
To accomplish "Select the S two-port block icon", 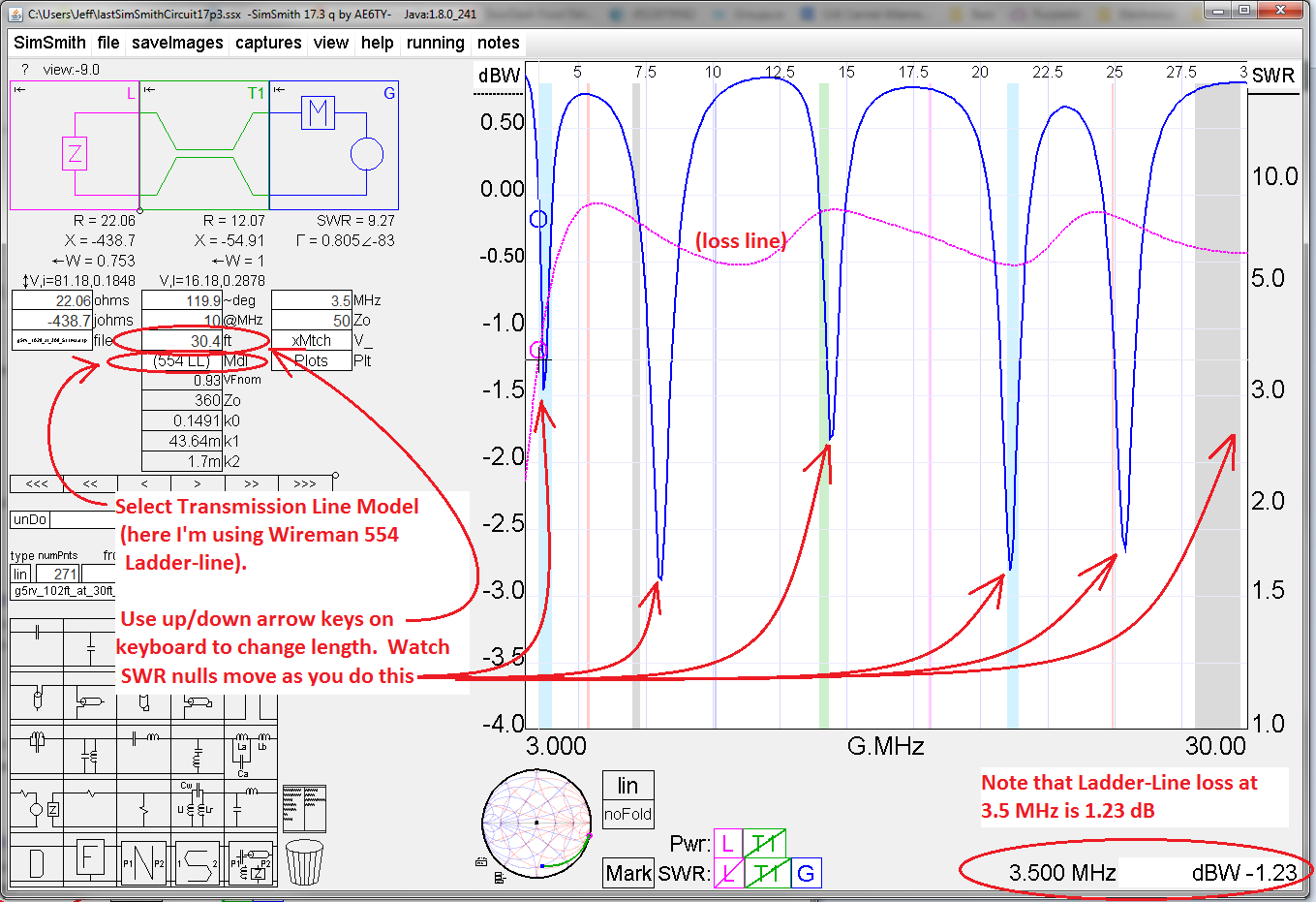I will click(x=198, y=861).
